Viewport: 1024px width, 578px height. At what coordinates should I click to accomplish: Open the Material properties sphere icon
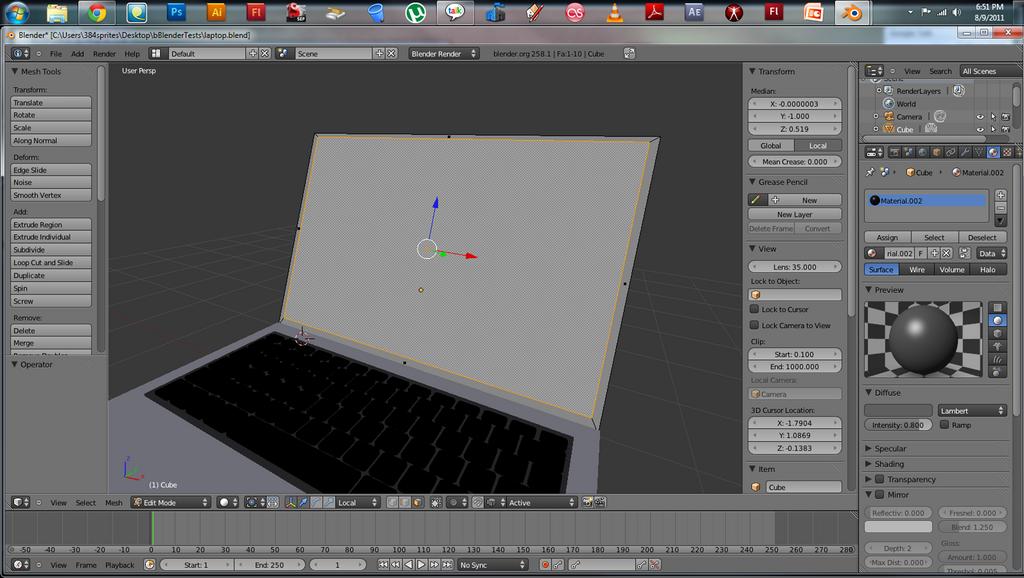point(993,152)
